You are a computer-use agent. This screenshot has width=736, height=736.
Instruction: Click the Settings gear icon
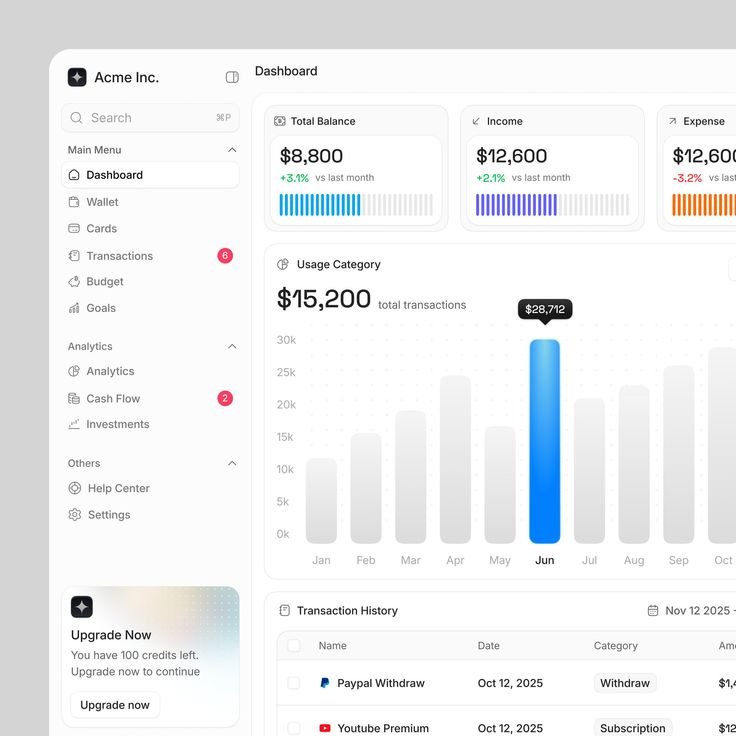(75, 514)
